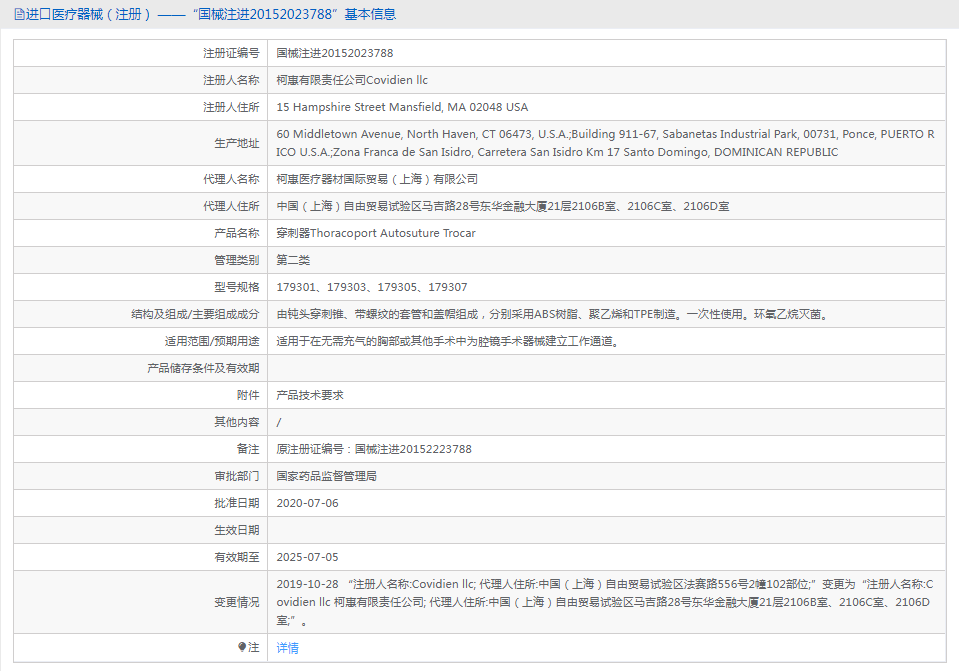
Task: Select the model numbers 179301、179303、179305、179307
Action: (372, 287)
